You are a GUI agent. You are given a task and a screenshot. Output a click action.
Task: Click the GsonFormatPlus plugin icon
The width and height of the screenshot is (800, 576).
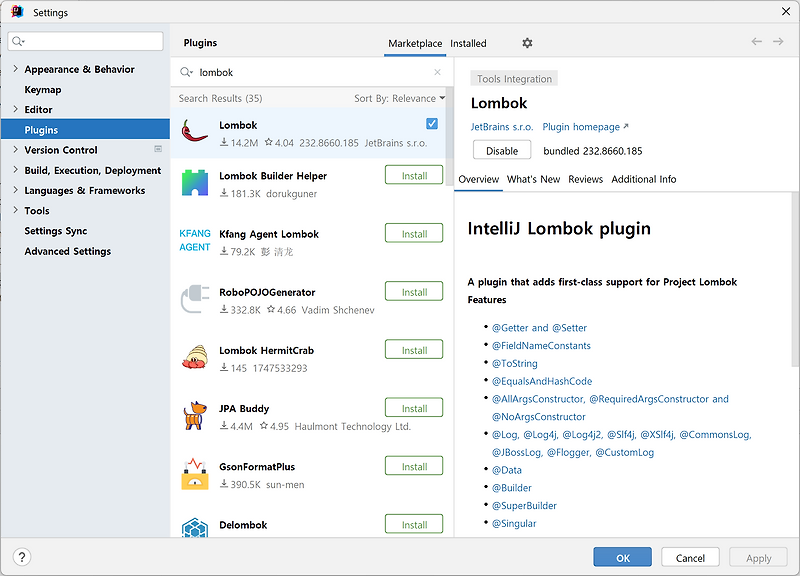194,472
